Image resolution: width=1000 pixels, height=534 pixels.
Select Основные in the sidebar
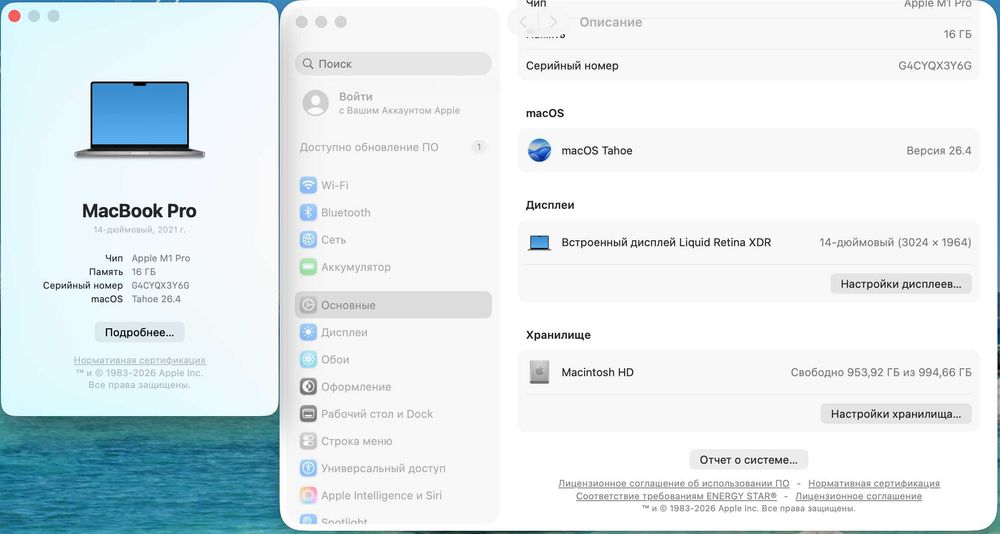[x=393, y=305]
